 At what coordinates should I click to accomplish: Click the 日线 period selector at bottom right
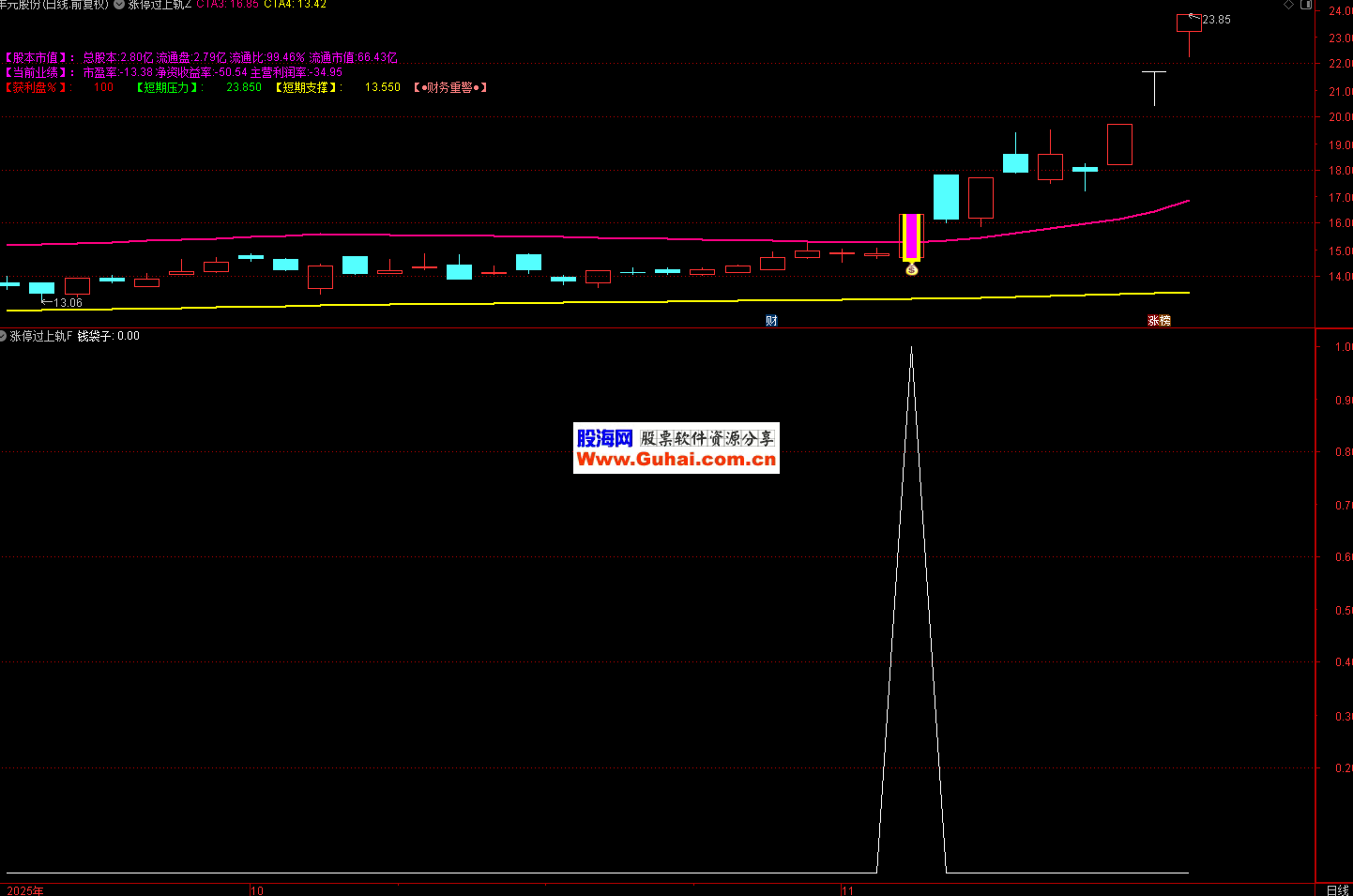[x=1337, y=889]
